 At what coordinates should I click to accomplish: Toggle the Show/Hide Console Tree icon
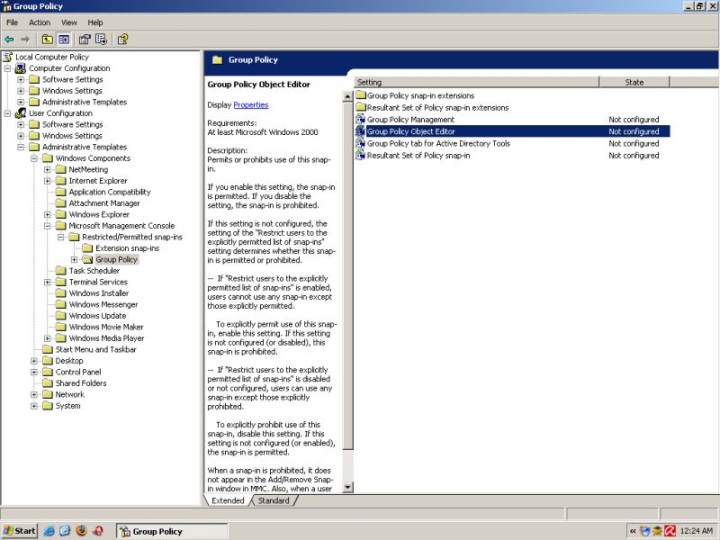pyautogui.click(x=64, y=39)
